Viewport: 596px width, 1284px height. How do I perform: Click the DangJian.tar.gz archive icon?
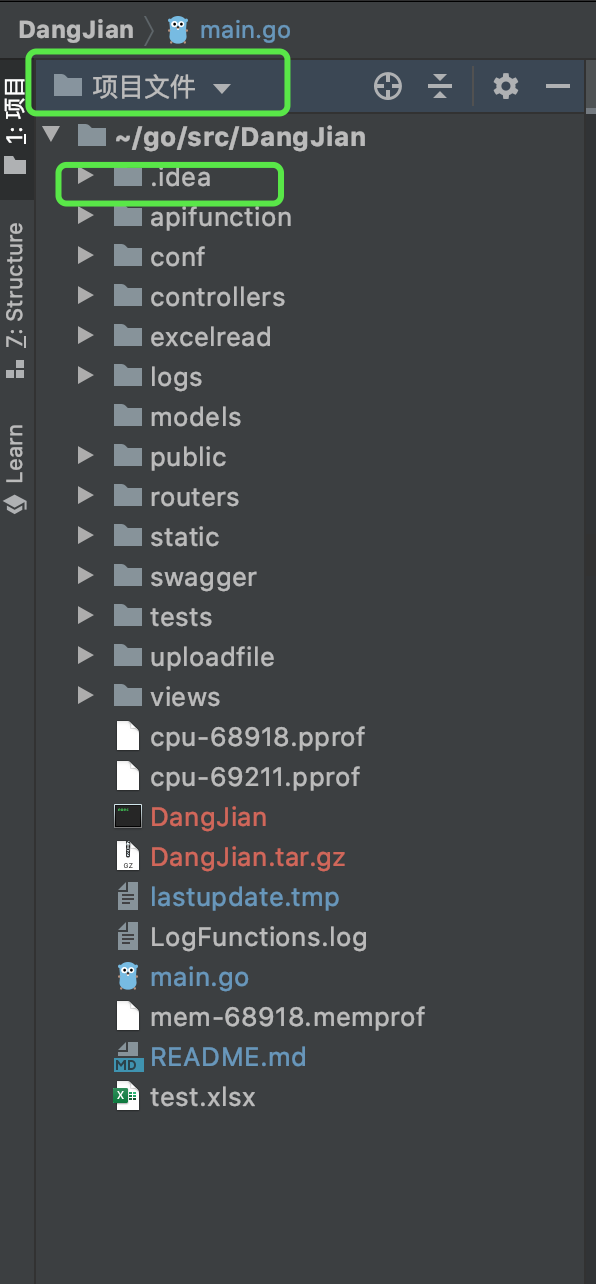coord(127,857)
